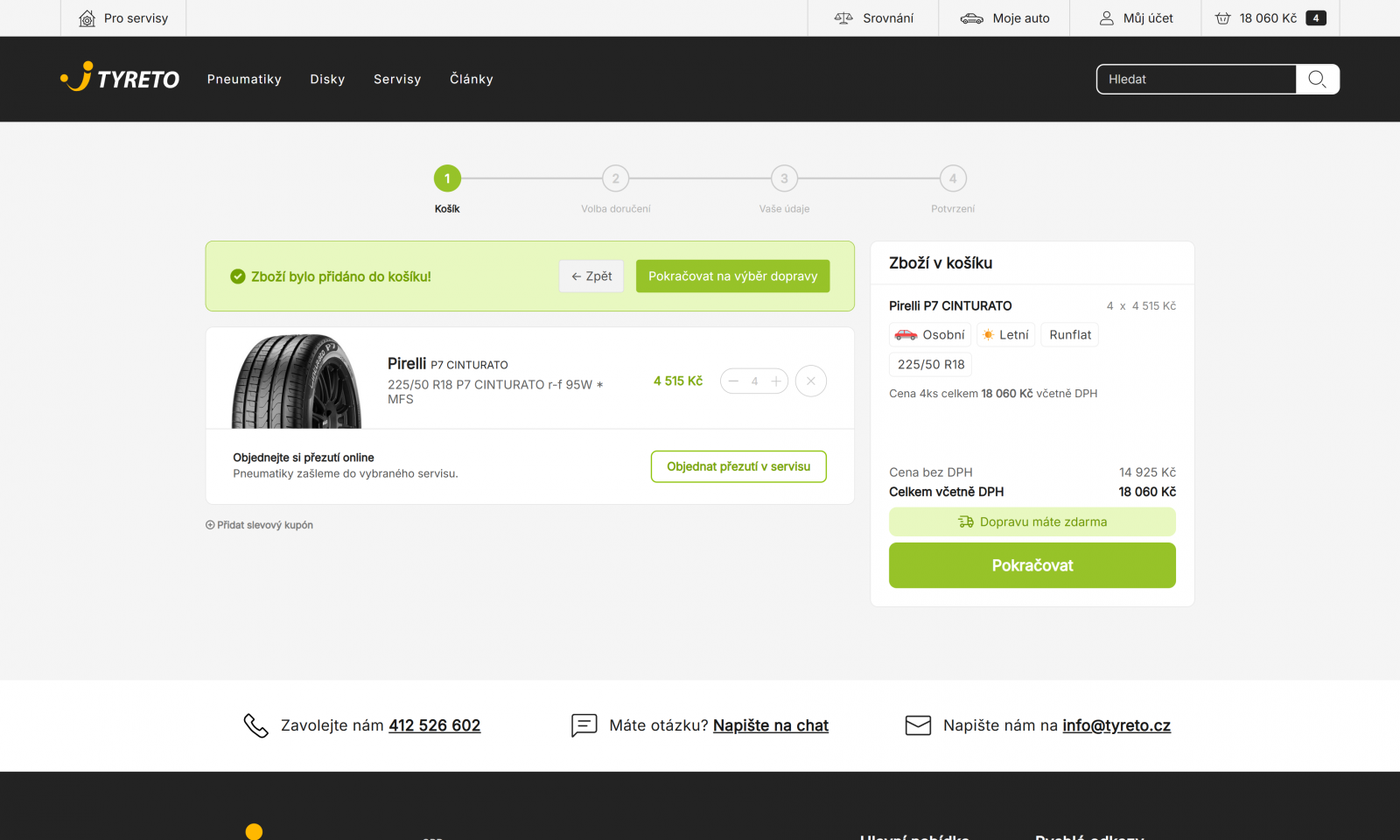Open the Pro servisy link with house icon
The height and width of the screenshot is (840, 1400).
pyautogui.click(x=123, y=18)
